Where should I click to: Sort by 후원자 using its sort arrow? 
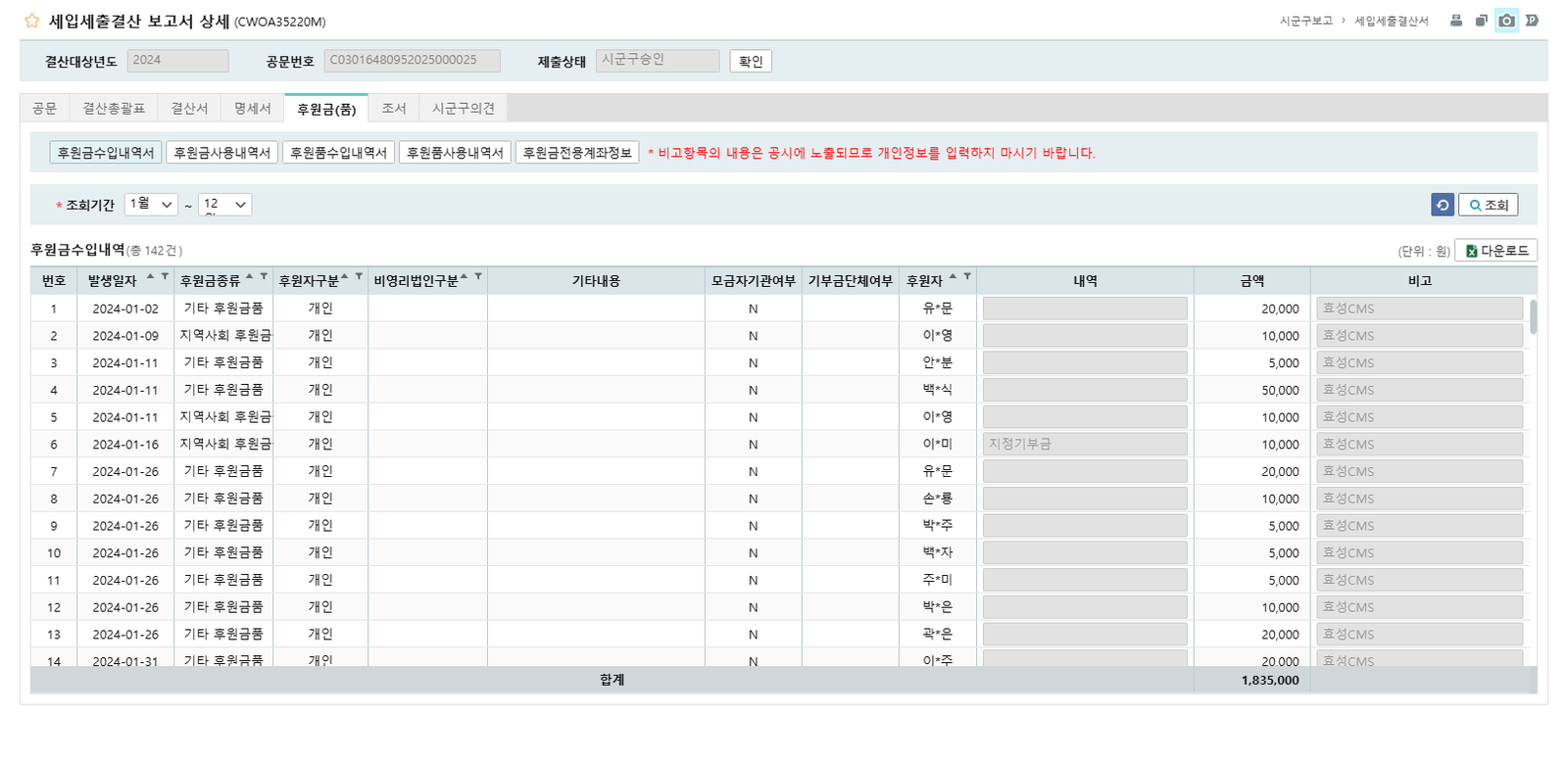[x=953, y=277]
